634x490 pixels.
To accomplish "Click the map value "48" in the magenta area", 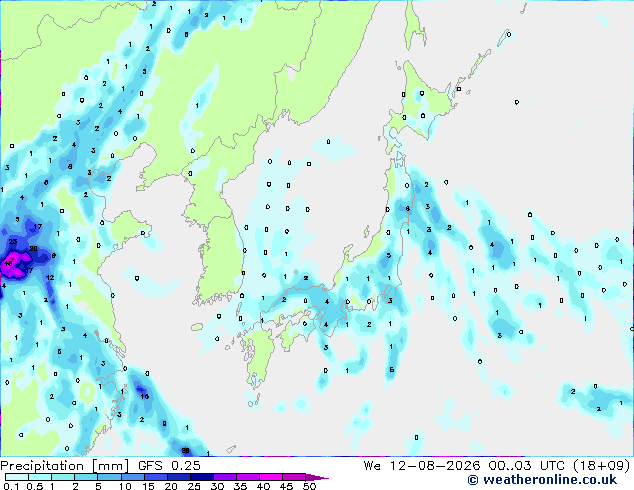I will tap(8, 264).
